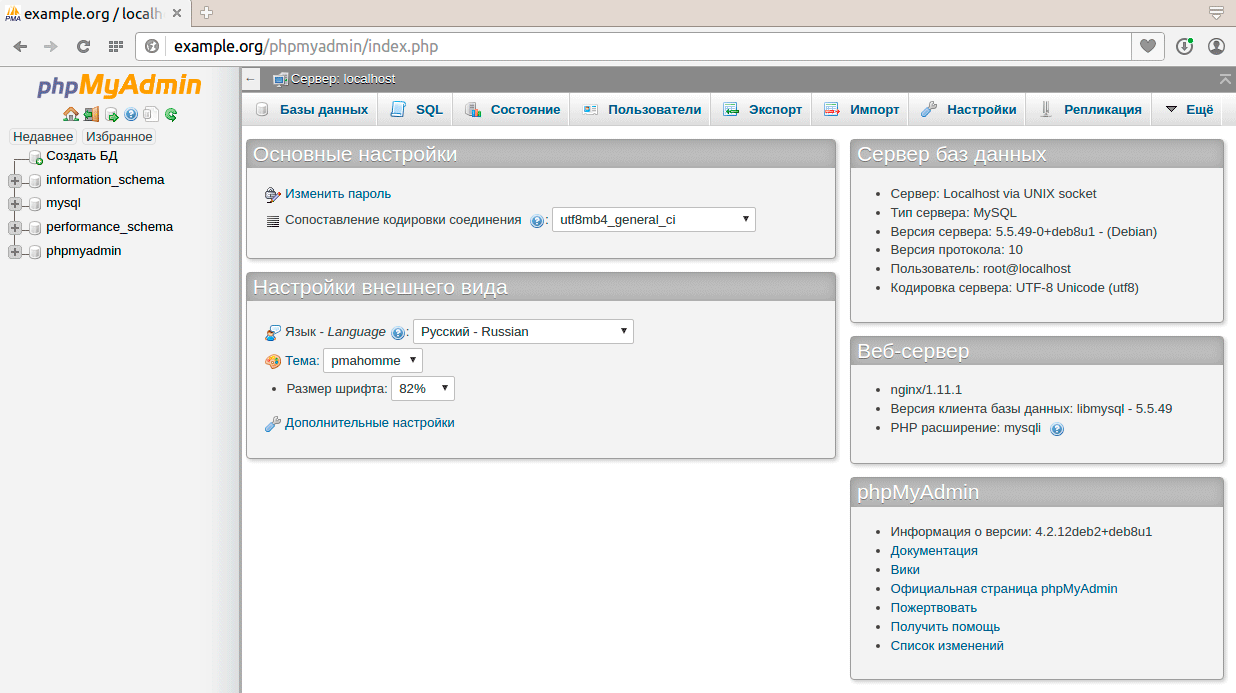Click the heart bookmark icon in address bar

tap(1148, 46)
